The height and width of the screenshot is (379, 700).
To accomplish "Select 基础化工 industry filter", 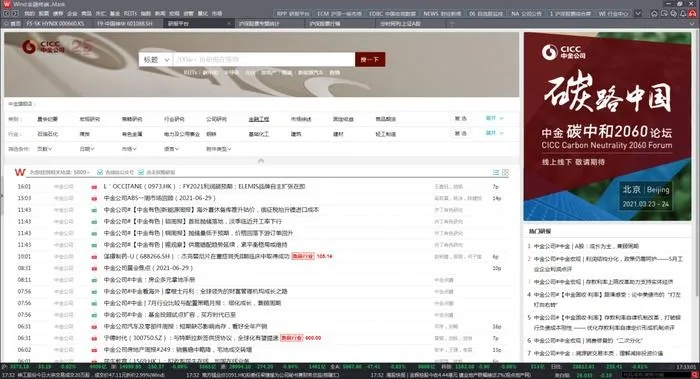I will 259,134.
